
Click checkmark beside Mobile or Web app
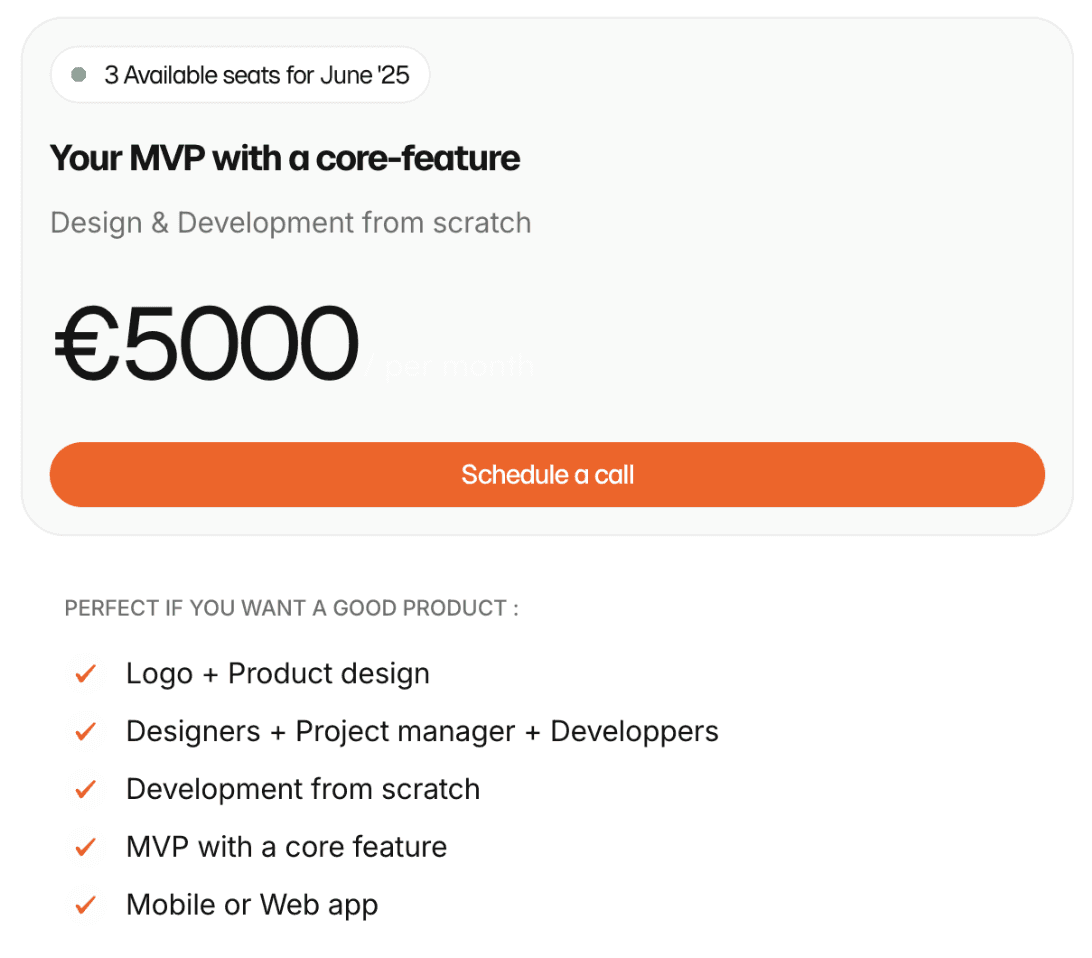coord(86,904)
